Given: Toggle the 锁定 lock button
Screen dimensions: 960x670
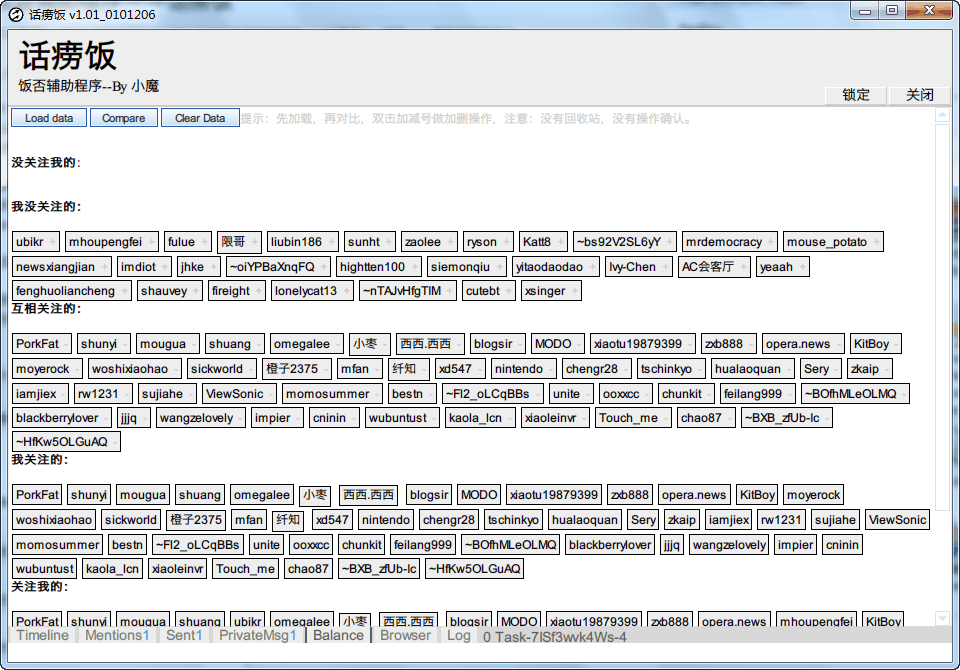Looking at the screenshot, I should click(x=856, y=95).
